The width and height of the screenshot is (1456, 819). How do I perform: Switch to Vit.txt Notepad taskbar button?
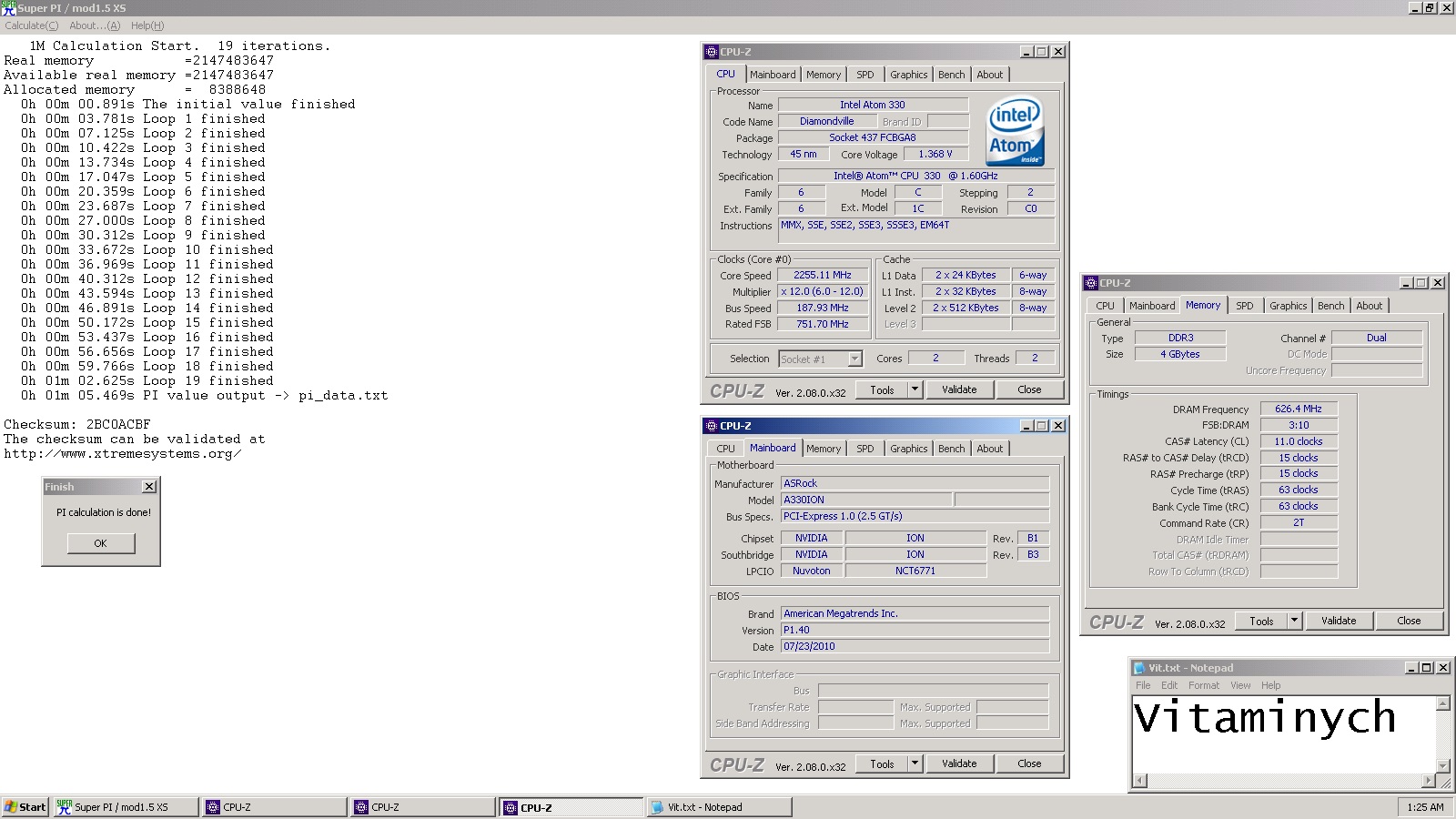(720, 807)
